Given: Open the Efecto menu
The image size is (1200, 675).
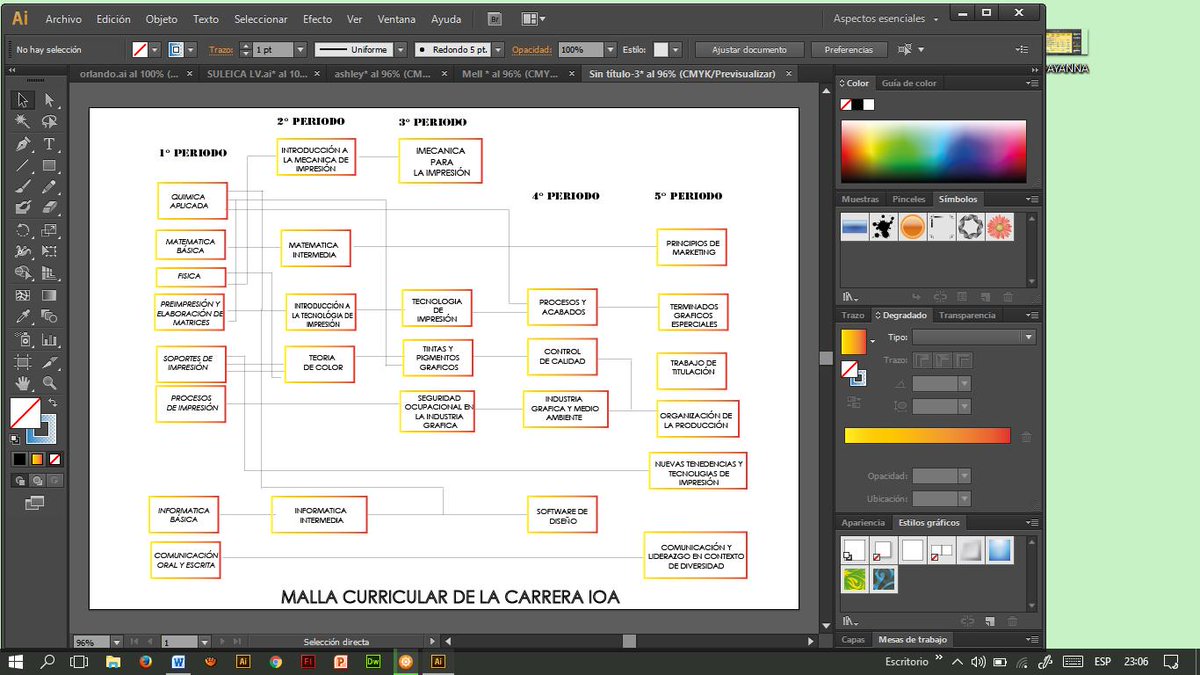Looking at the screenshot, I should coord(317,19).
